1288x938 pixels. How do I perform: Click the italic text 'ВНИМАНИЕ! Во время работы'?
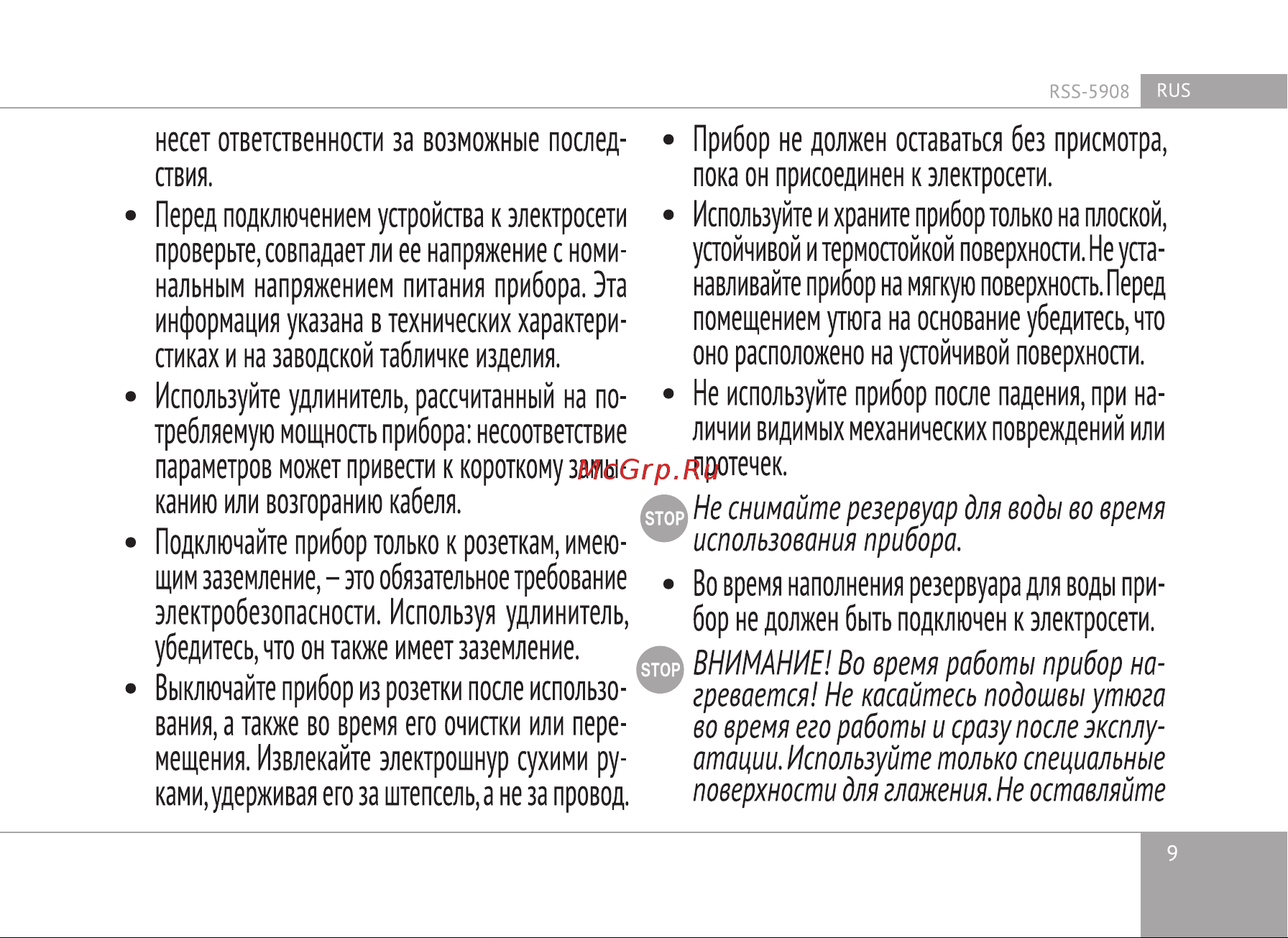pos(865,663)
